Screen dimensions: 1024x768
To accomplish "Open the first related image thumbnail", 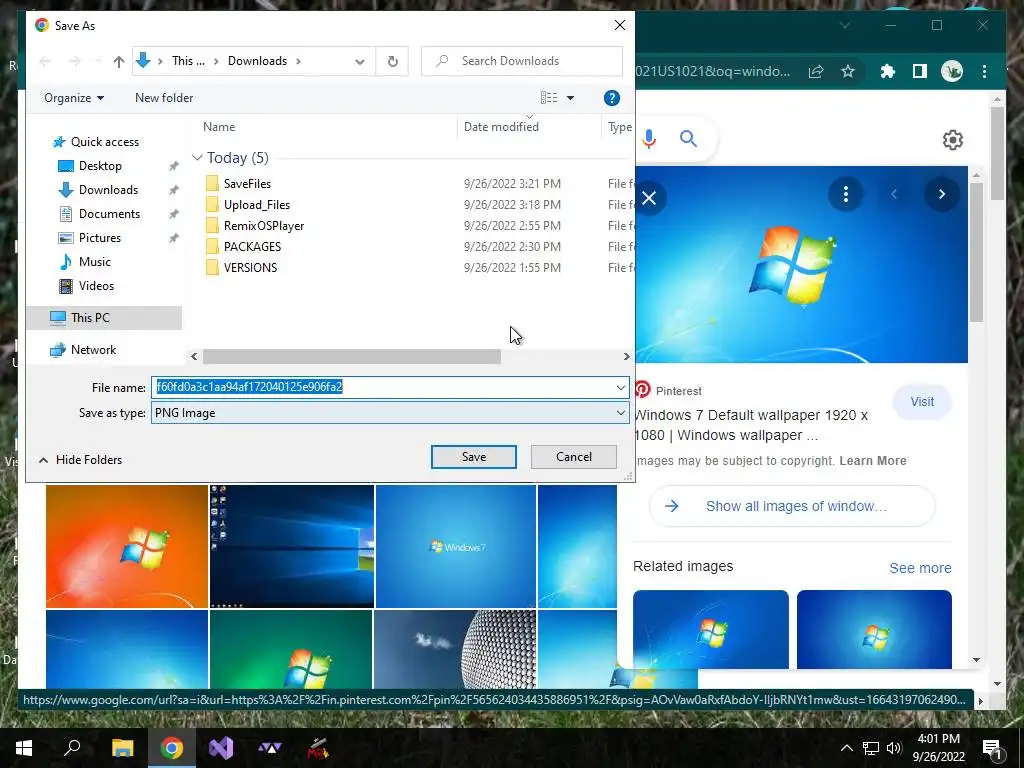I will click(x=711, y=630).
